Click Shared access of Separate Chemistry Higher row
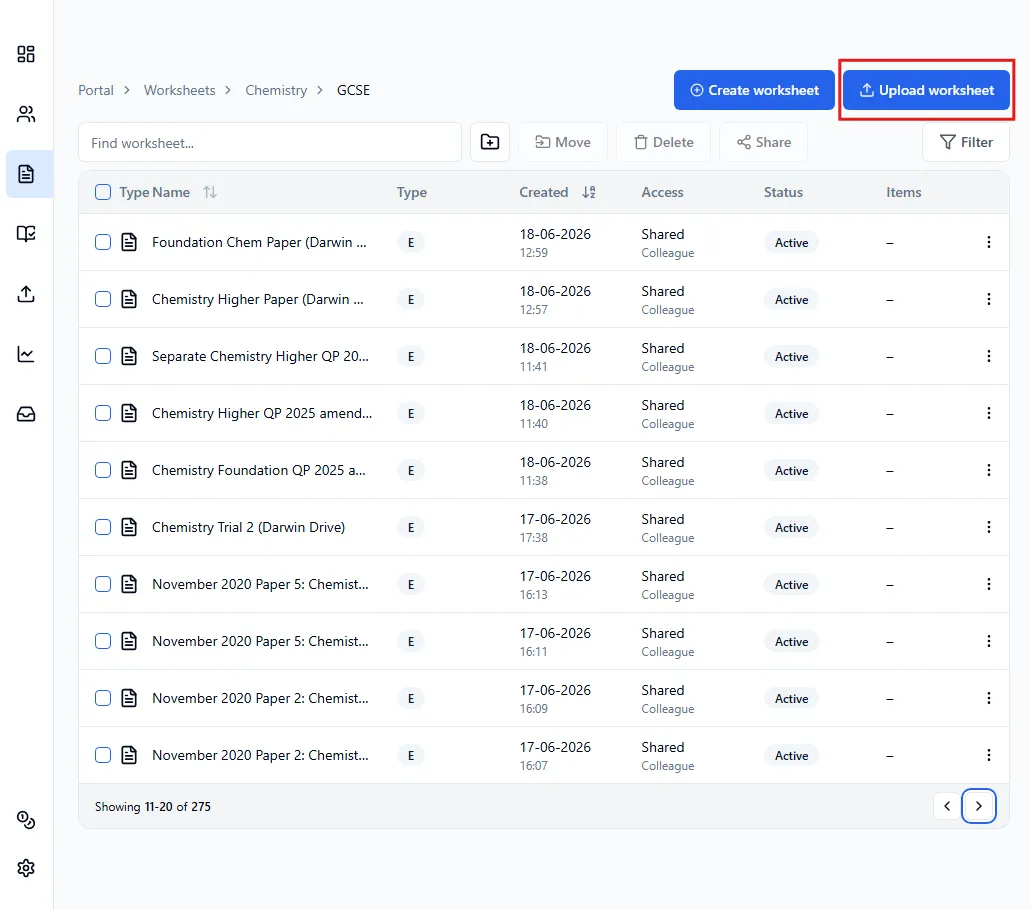 click(x=663, y=348)
